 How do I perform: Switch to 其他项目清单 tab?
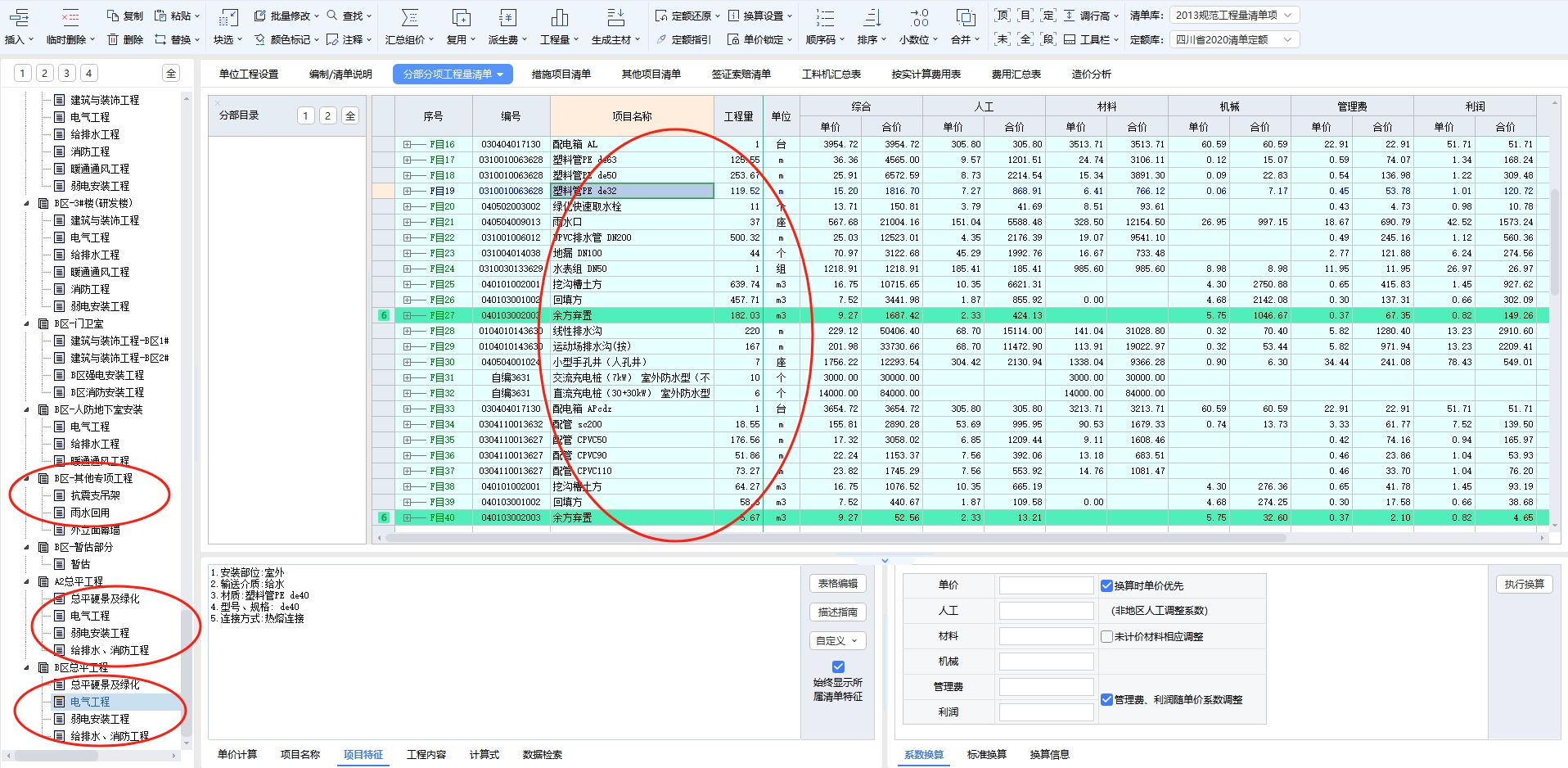point(651,74)
